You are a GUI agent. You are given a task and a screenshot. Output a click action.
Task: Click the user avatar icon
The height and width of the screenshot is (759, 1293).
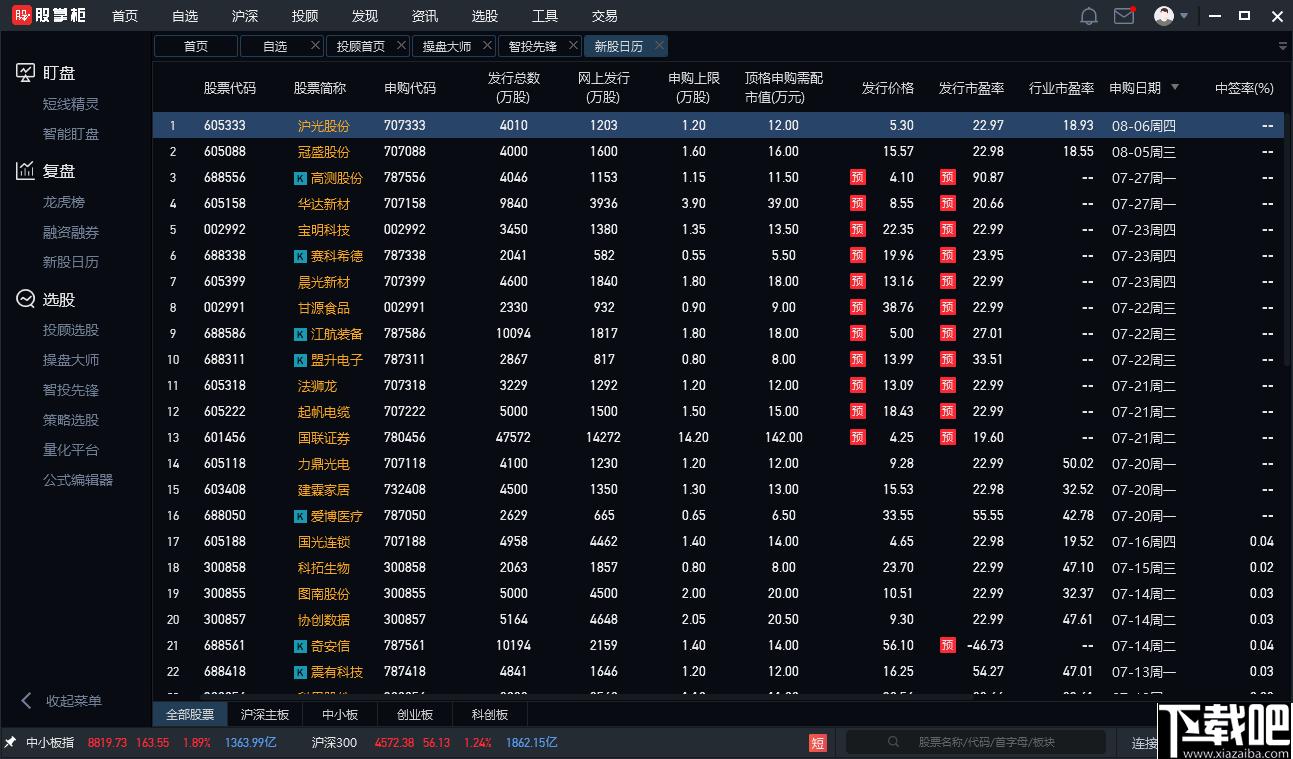click(x=1164, y=16)
